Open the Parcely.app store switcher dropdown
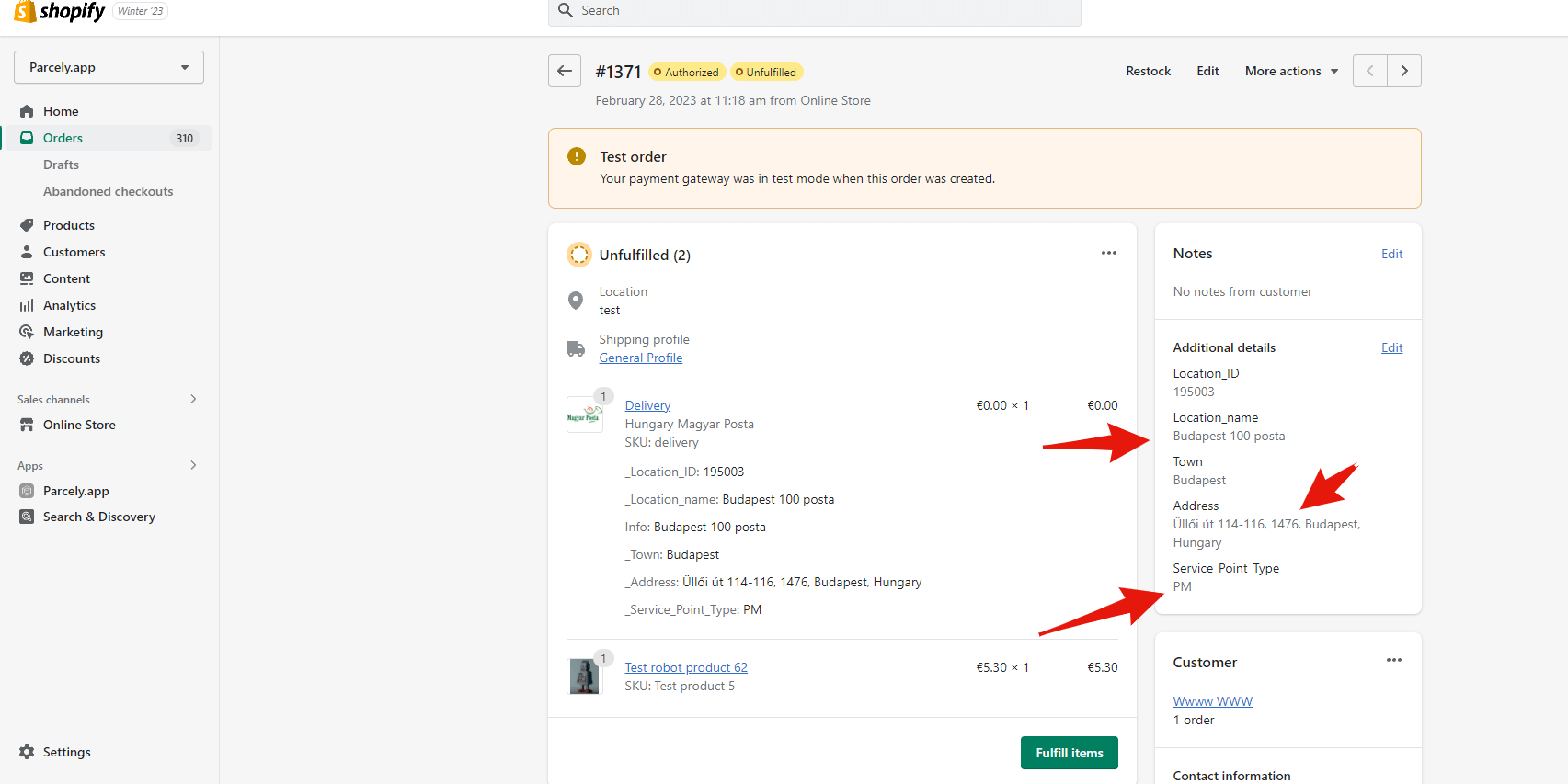 pyautogui.click(x=109, y=67)
